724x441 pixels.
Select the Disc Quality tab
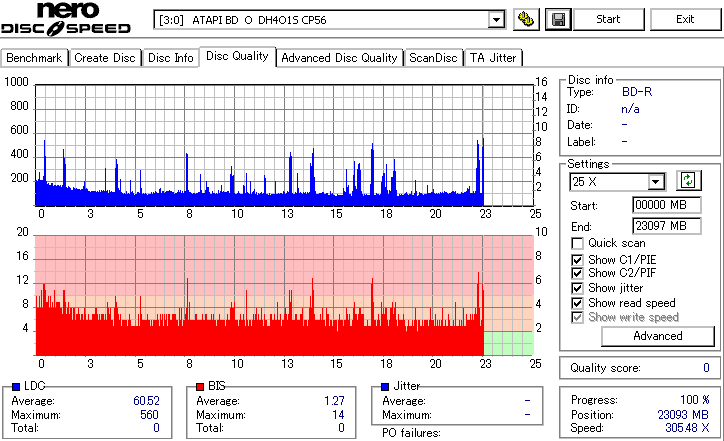(237, 56)
